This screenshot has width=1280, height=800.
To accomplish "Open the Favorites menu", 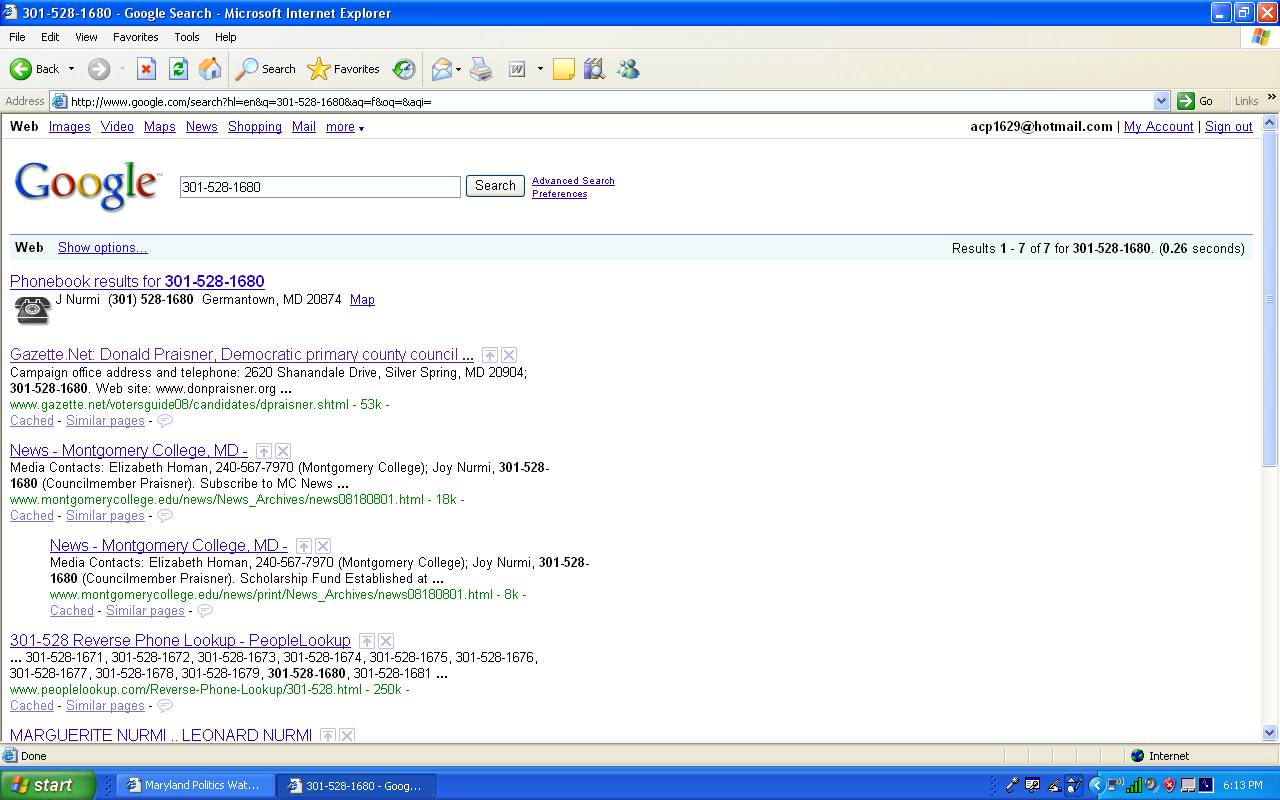I will point(135,37).
